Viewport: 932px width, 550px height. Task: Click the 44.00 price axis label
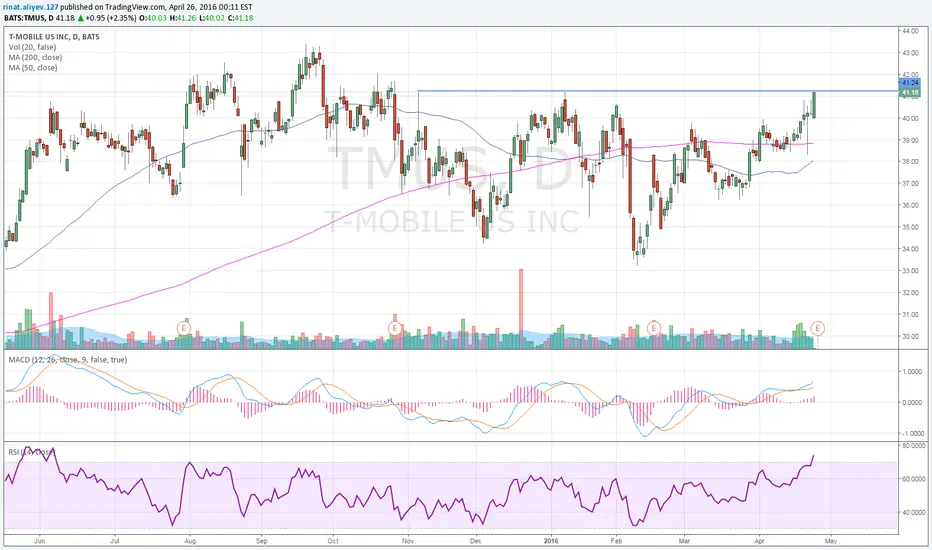tap(909, 31)
